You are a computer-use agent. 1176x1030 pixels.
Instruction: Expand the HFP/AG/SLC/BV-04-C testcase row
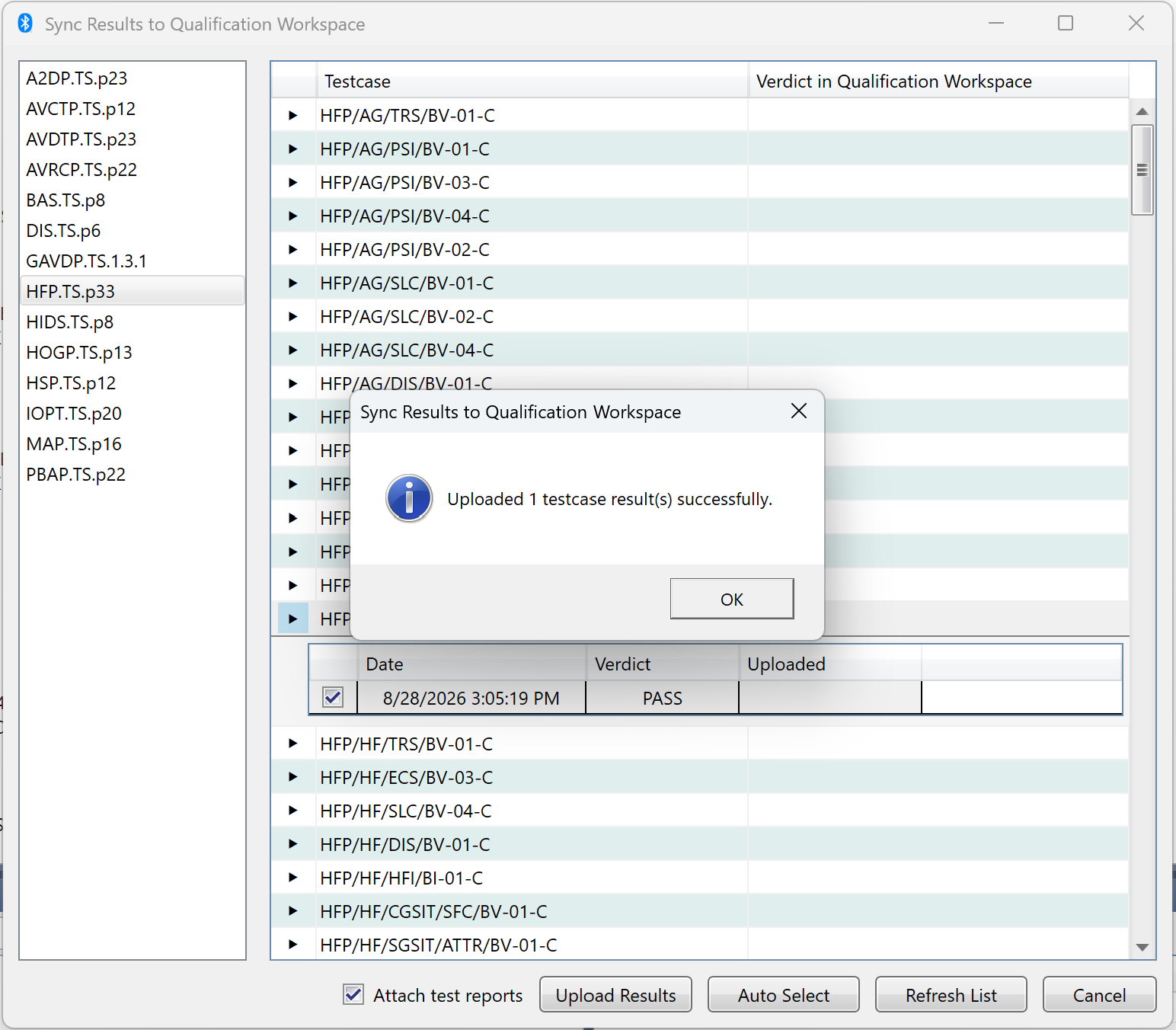293,350
